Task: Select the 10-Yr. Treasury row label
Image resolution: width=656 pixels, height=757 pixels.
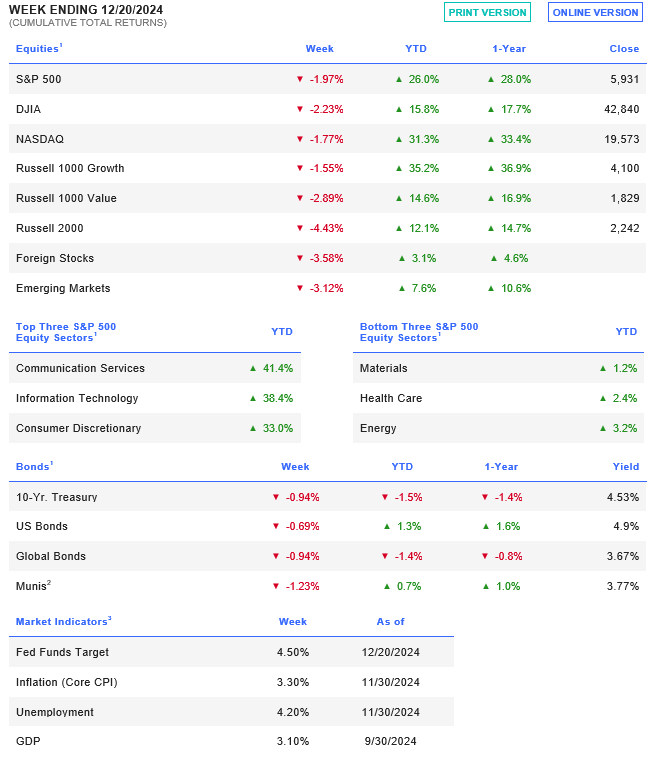Action: (56, 497)
